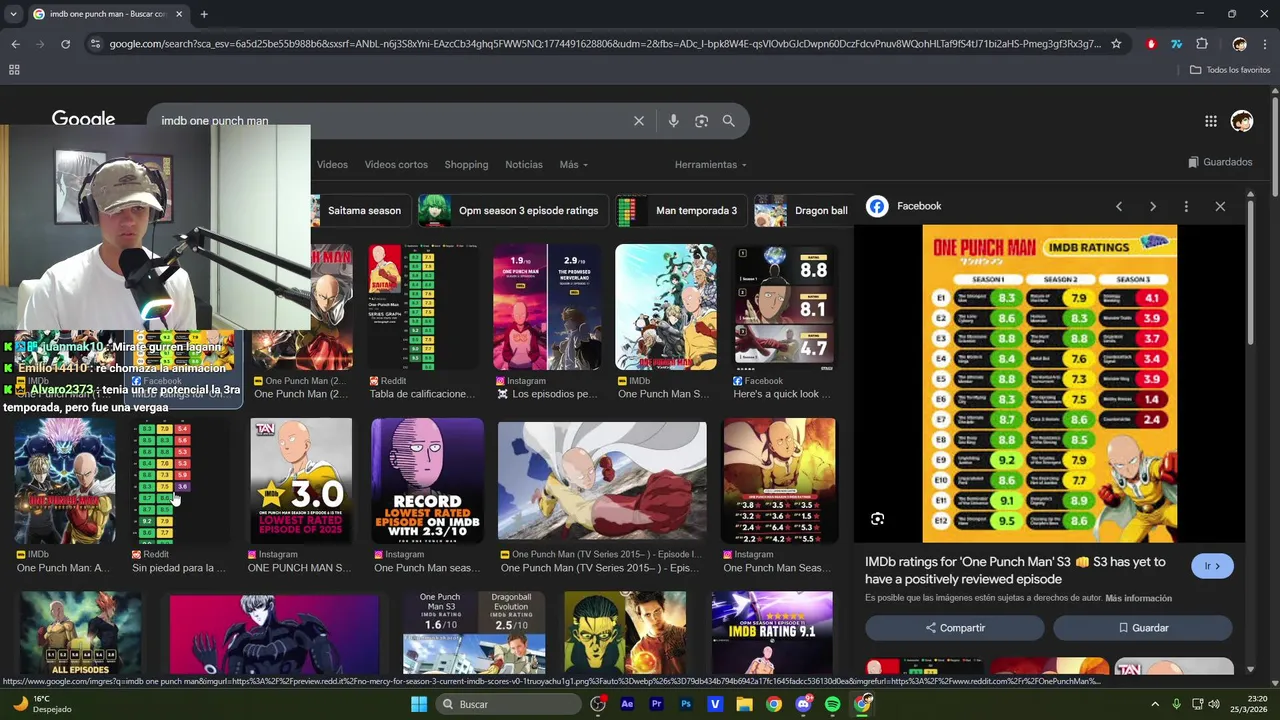The image size is (1280, 720).
Task: Click the large IMDB ratings preview image
Action: click(x=1049, y=384)
